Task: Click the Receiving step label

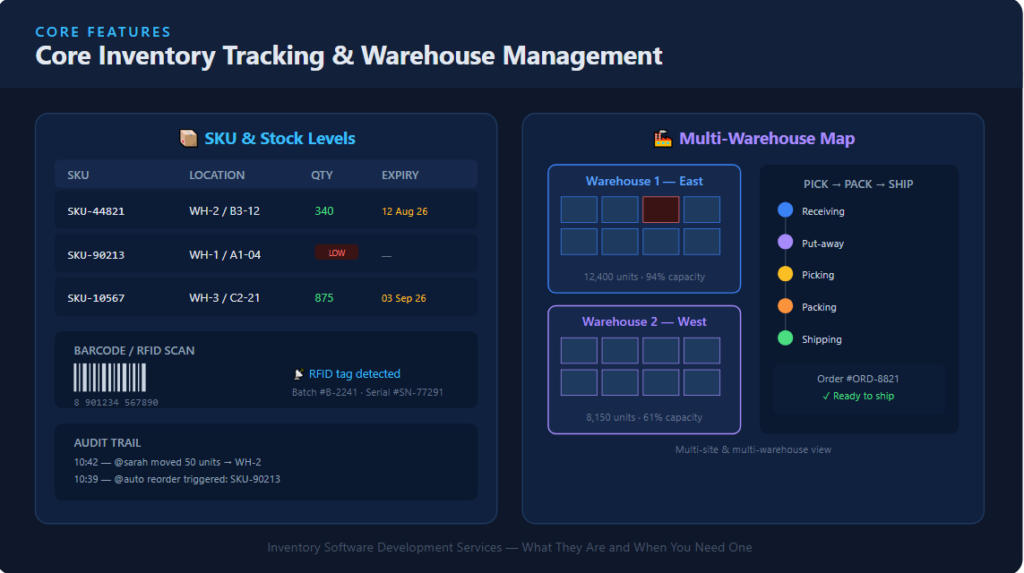Action: tap(823, 211)
